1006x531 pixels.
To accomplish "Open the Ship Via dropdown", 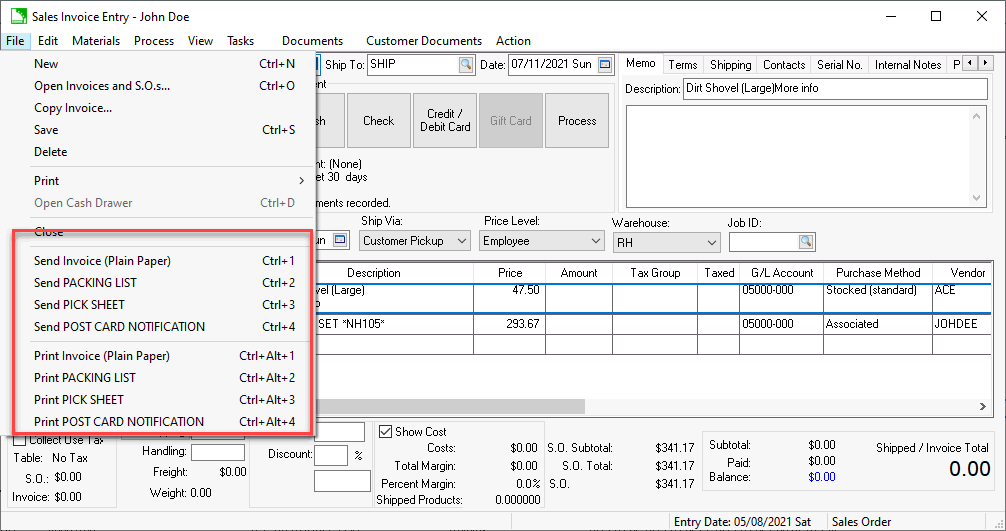I will (x=461, y=241).
